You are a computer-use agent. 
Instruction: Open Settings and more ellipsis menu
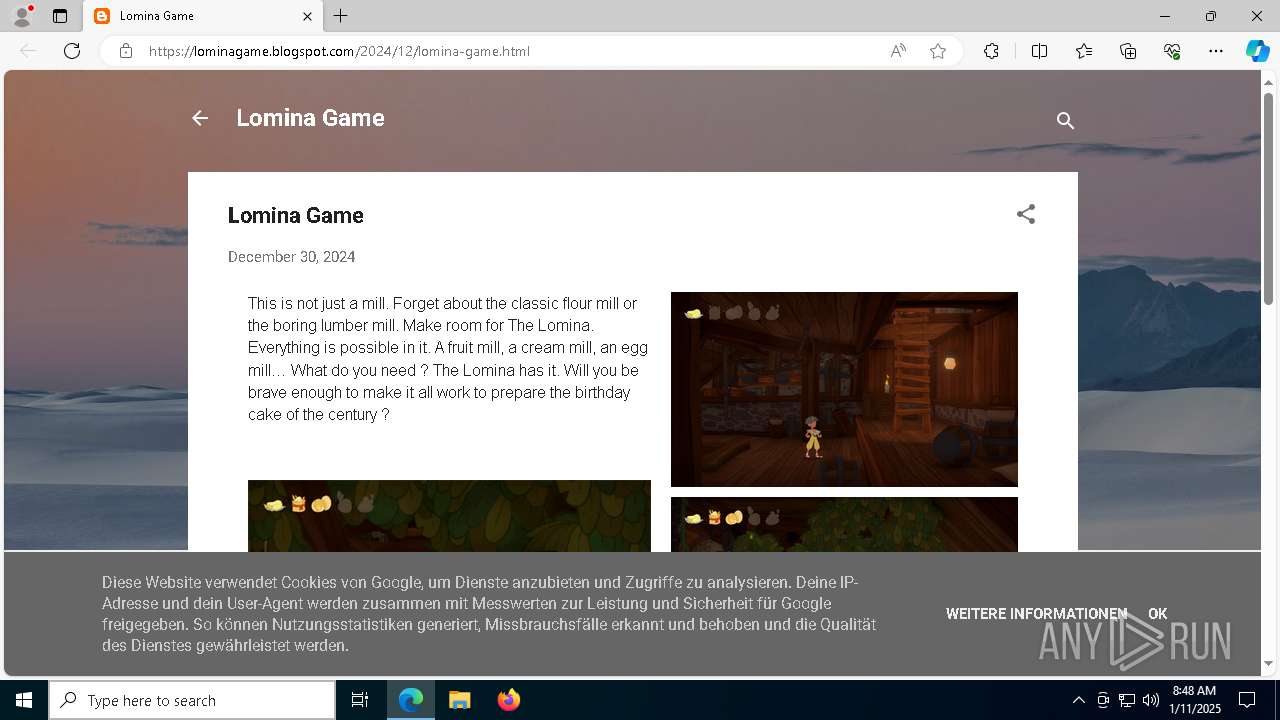[x=1216, y=51]
